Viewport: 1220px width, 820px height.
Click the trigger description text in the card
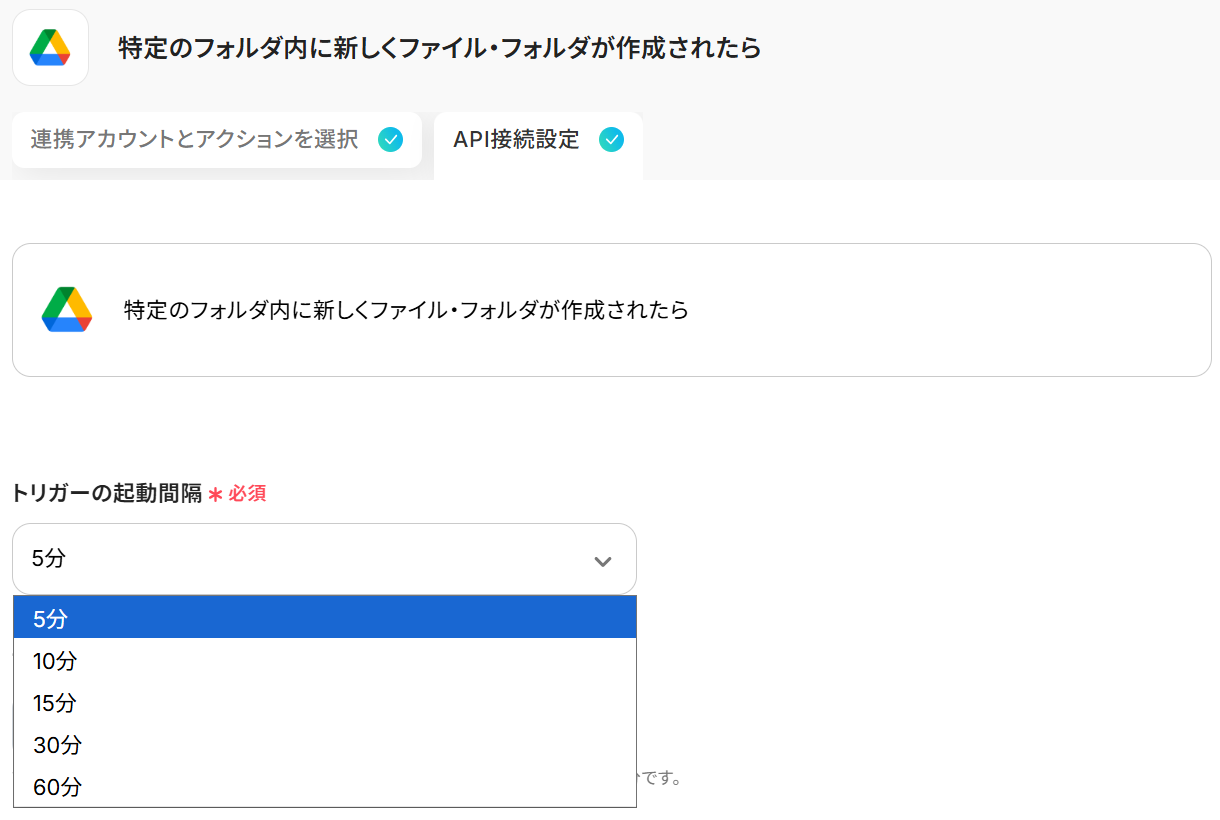(x=406, y=310)
